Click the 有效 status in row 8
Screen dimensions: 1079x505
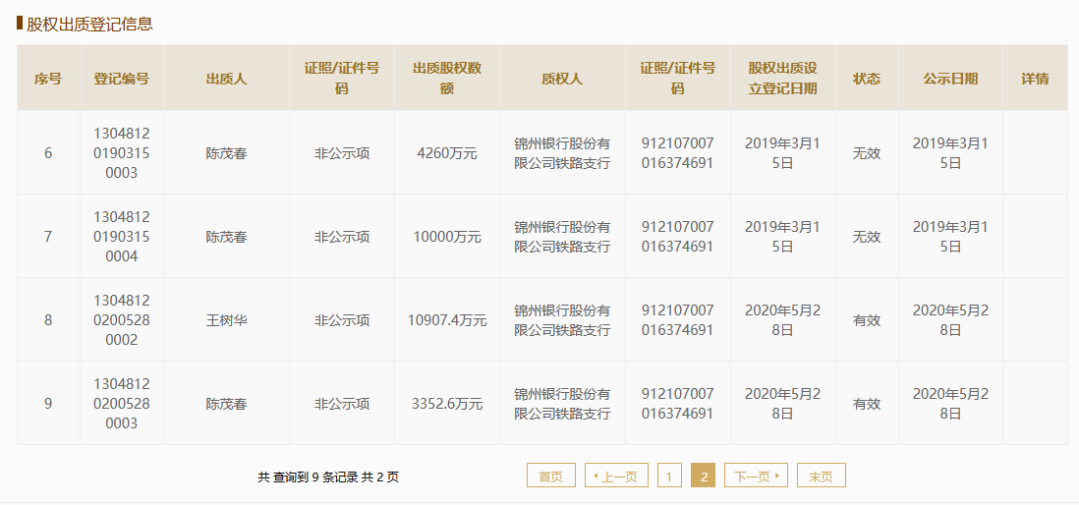pyautogui.click(x=866, y=320)
